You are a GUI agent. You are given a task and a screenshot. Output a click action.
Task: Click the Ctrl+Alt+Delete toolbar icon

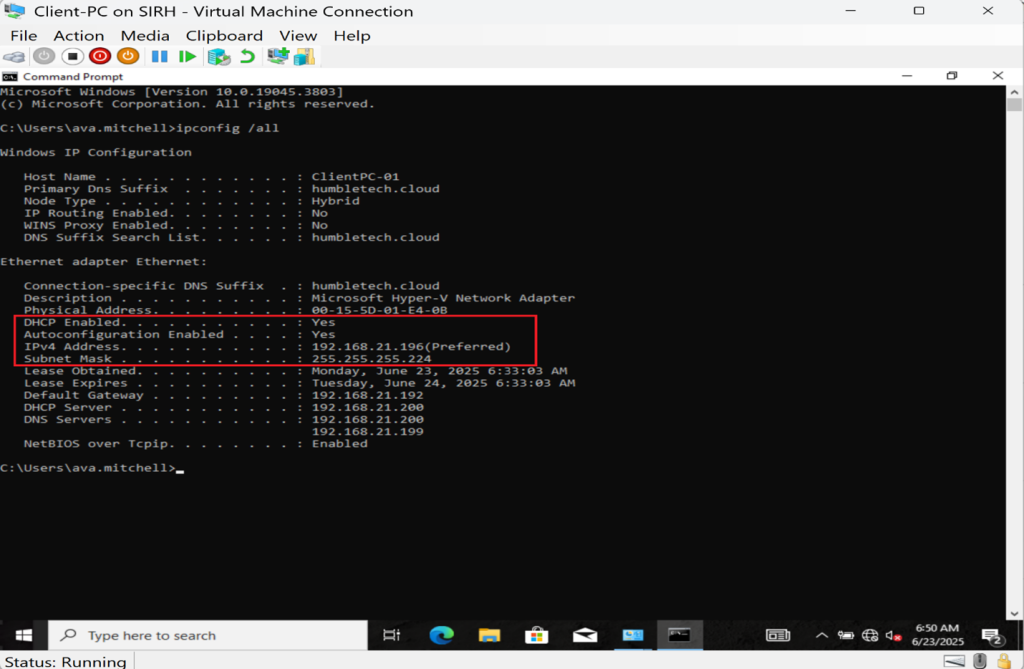click(x=15, y=57)
